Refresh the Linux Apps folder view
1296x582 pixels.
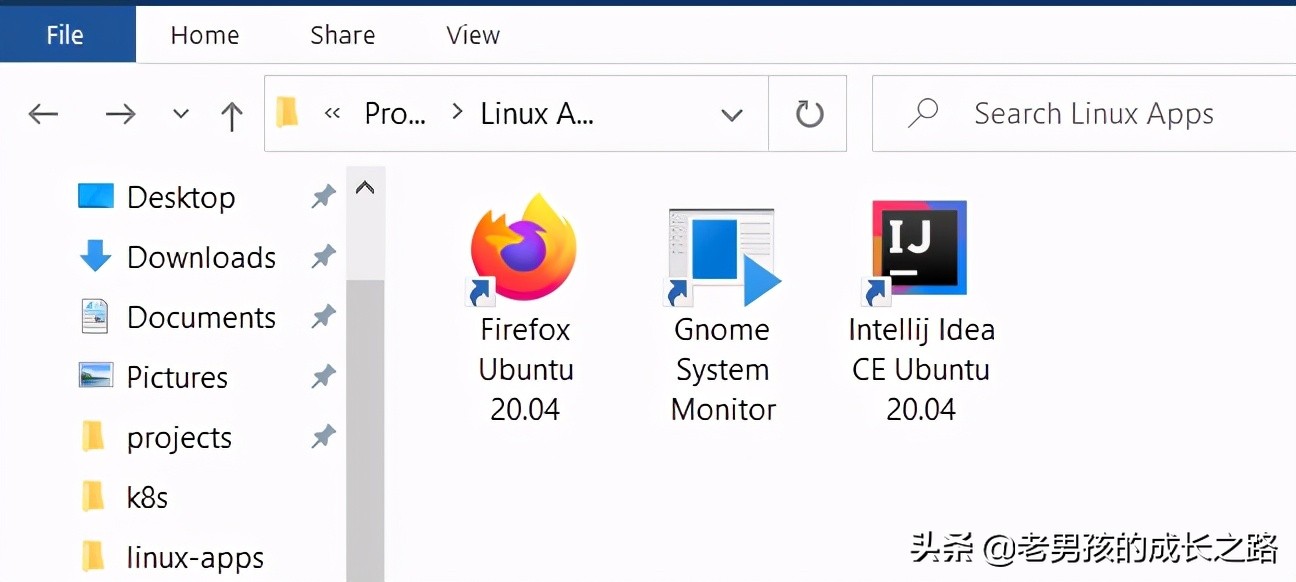click(x=807, y=113)
